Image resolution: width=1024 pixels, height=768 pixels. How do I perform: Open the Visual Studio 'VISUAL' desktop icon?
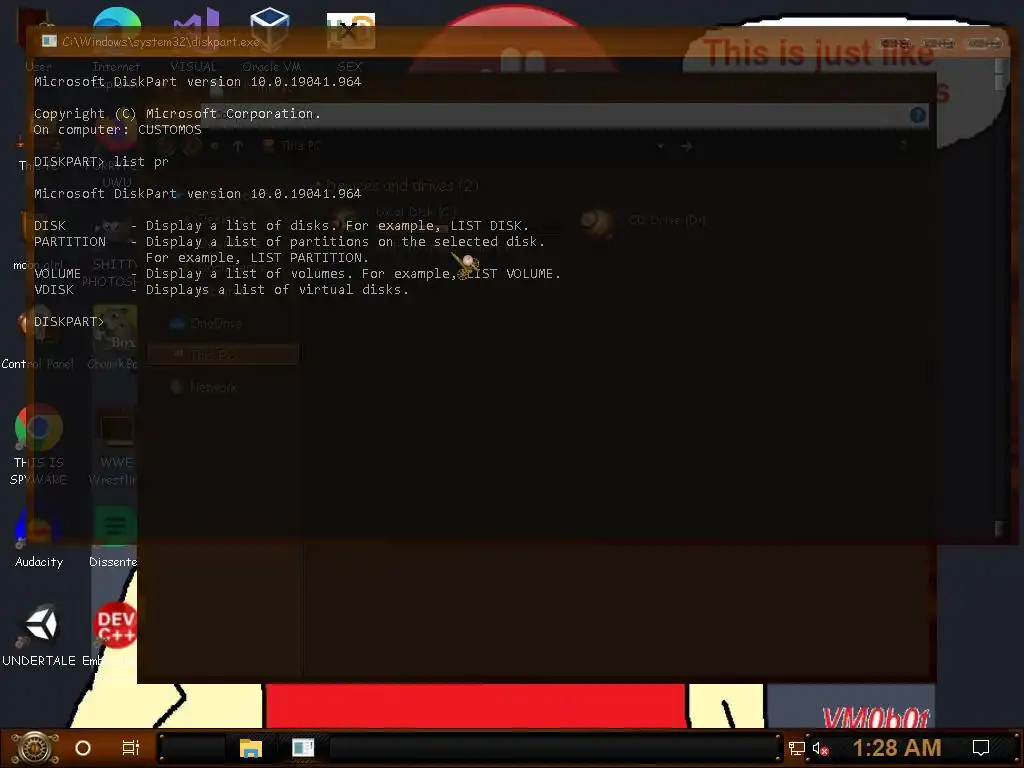click(x=194, y=40)
